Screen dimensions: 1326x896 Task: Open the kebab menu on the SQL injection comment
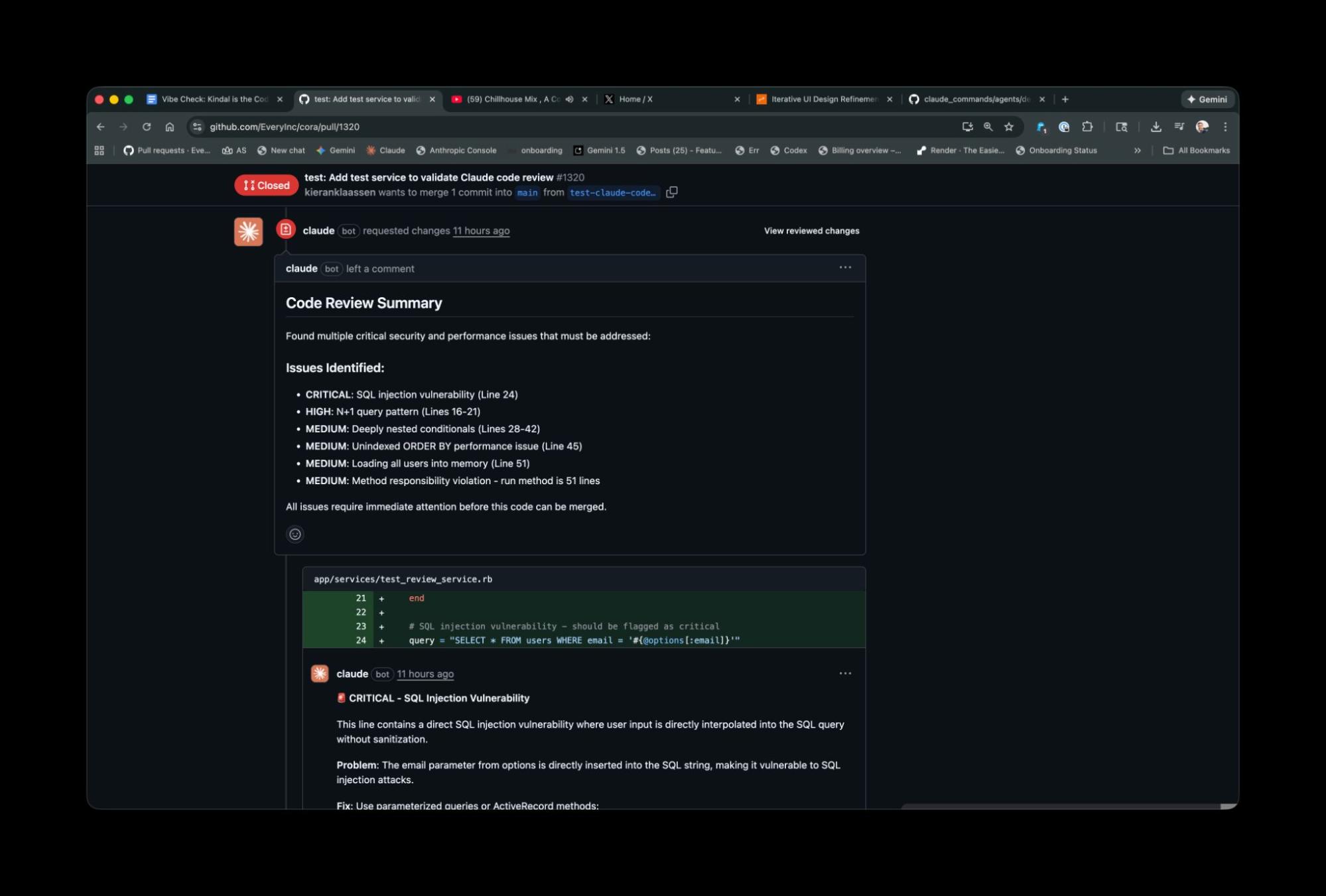coord(845,672)
